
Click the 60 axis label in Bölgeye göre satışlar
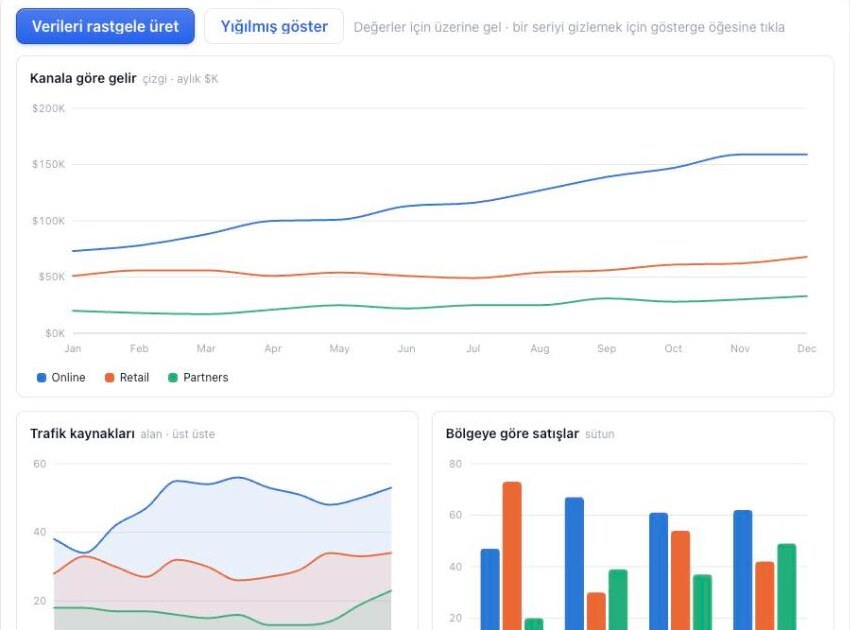(x=455, y=515)
